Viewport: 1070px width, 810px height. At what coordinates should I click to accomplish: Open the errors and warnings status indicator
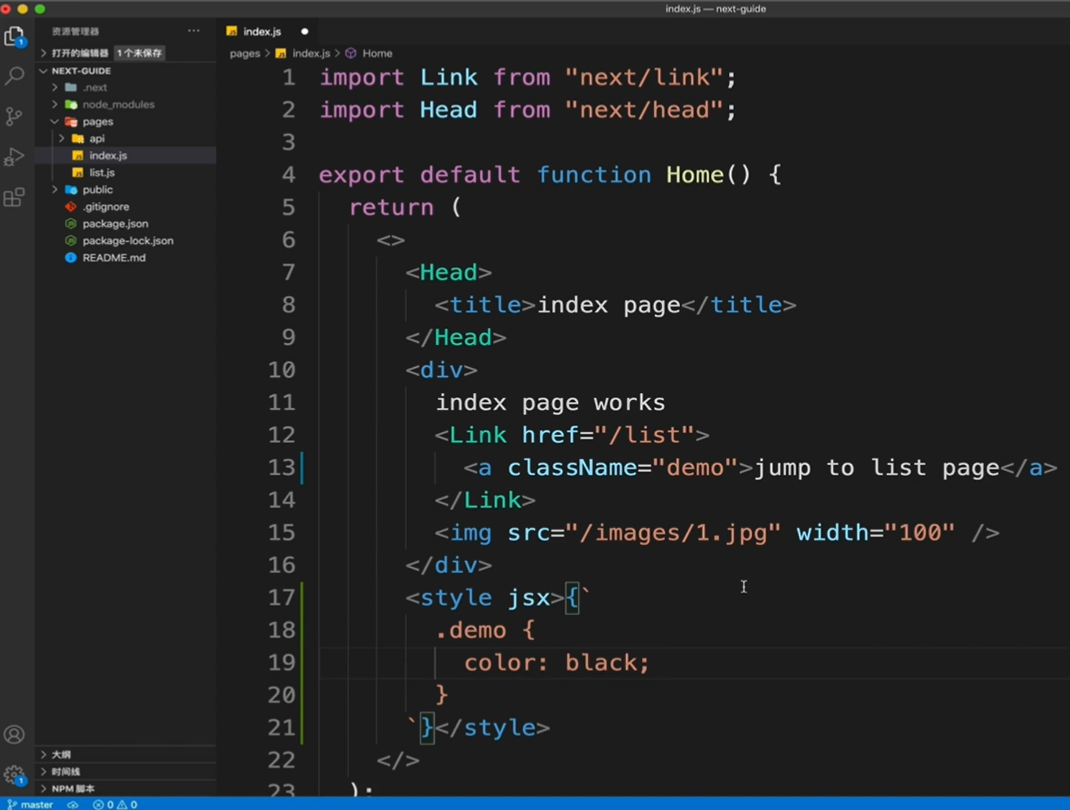(x=115, y=805)
